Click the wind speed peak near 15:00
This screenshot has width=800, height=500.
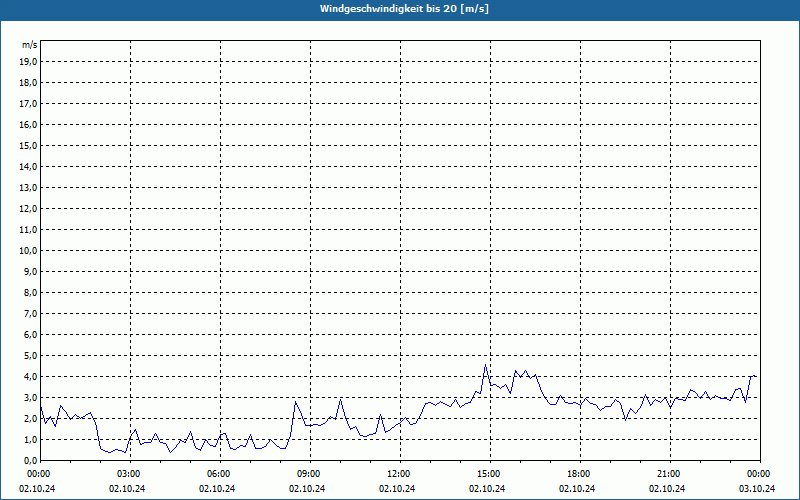486,365
